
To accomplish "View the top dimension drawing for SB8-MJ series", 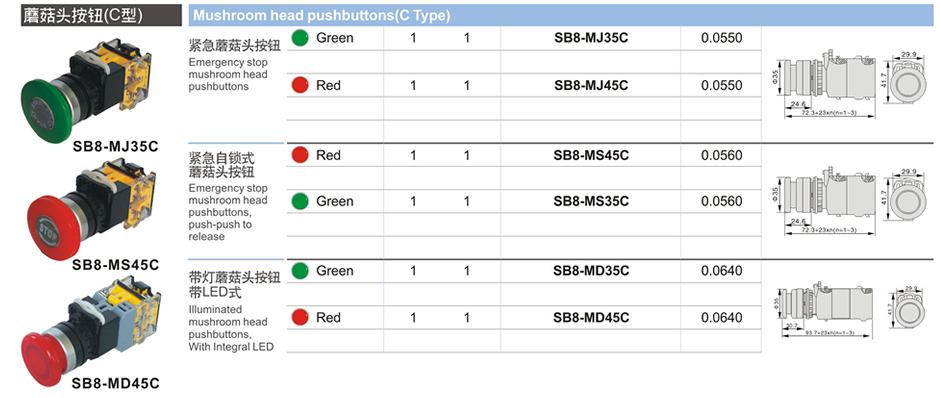I will [848, 84].
